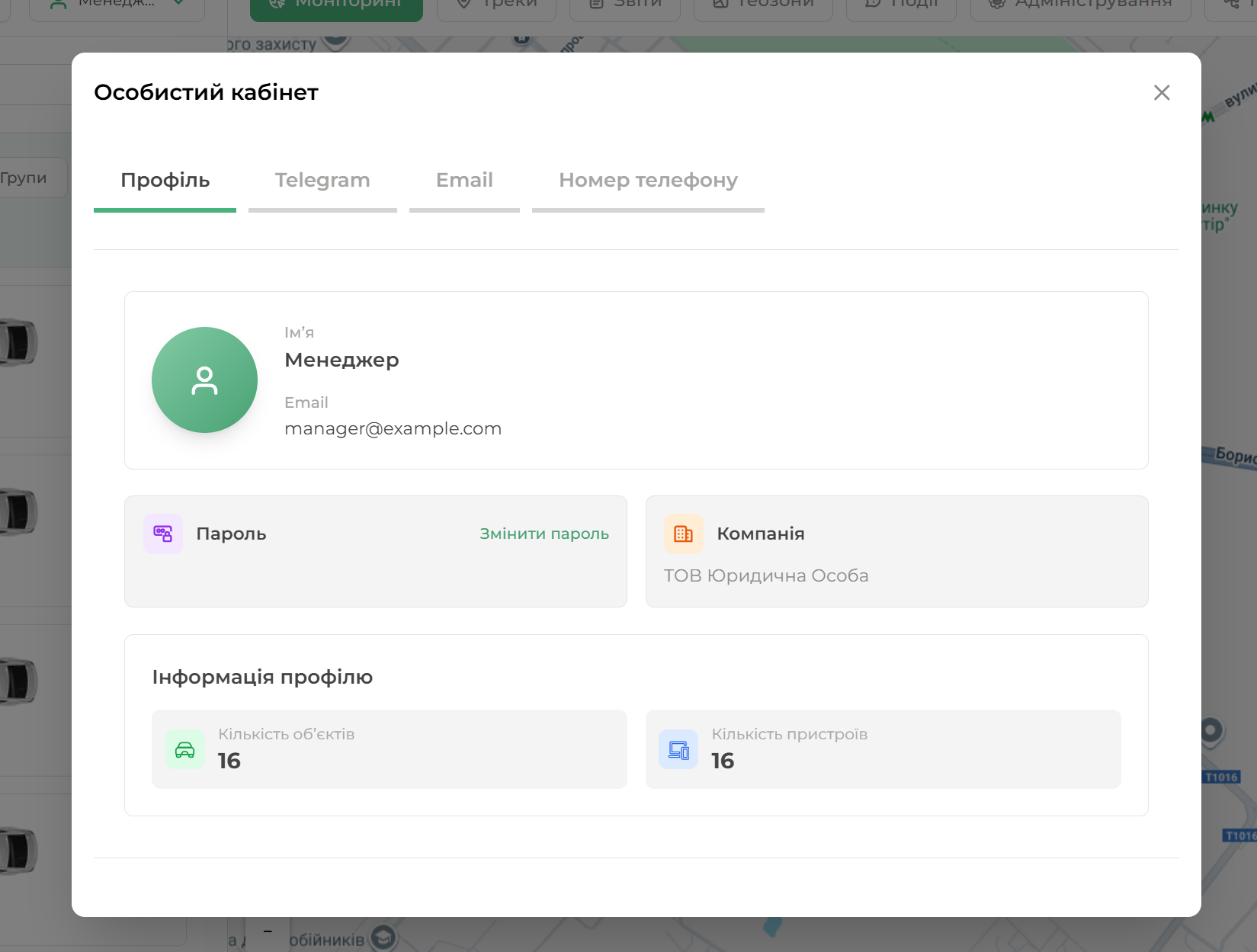This screenshot has height=952, width=1257.
Task: Click the manager@example.com email text
Action: pos(393,429)
